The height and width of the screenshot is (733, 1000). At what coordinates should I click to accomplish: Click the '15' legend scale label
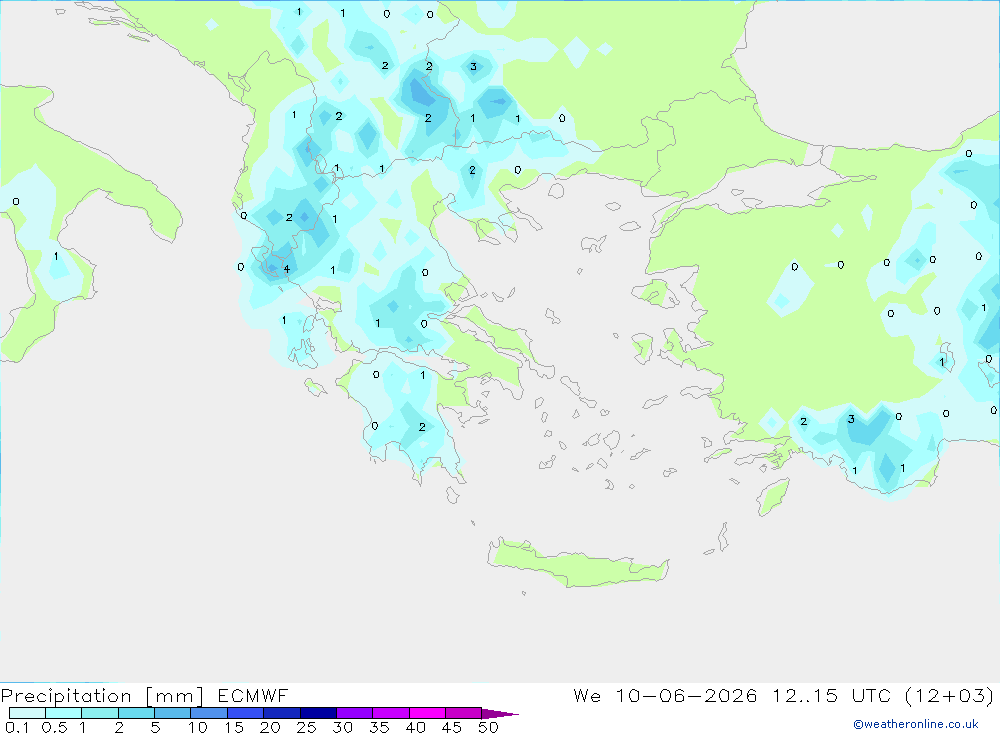234,727
